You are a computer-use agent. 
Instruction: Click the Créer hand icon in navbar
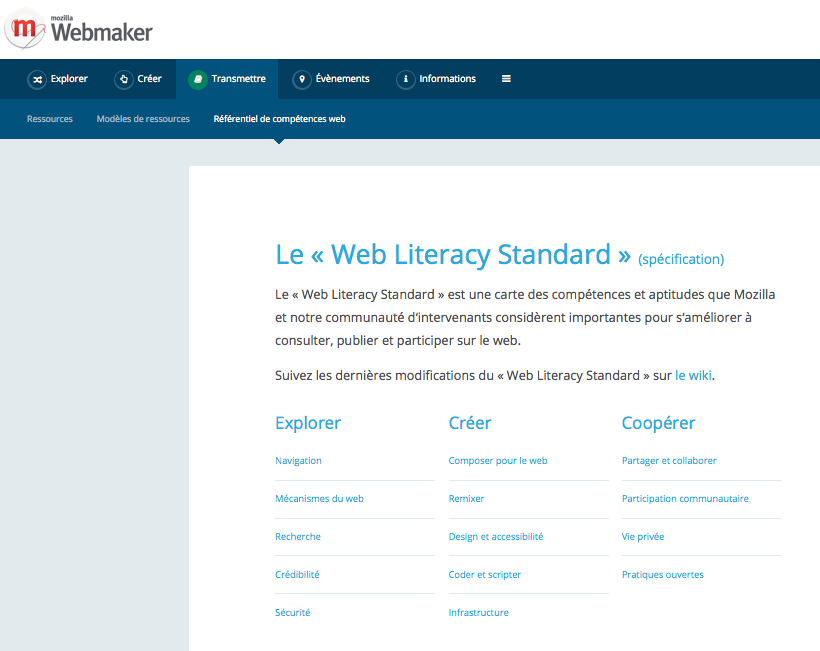point(124,79)
